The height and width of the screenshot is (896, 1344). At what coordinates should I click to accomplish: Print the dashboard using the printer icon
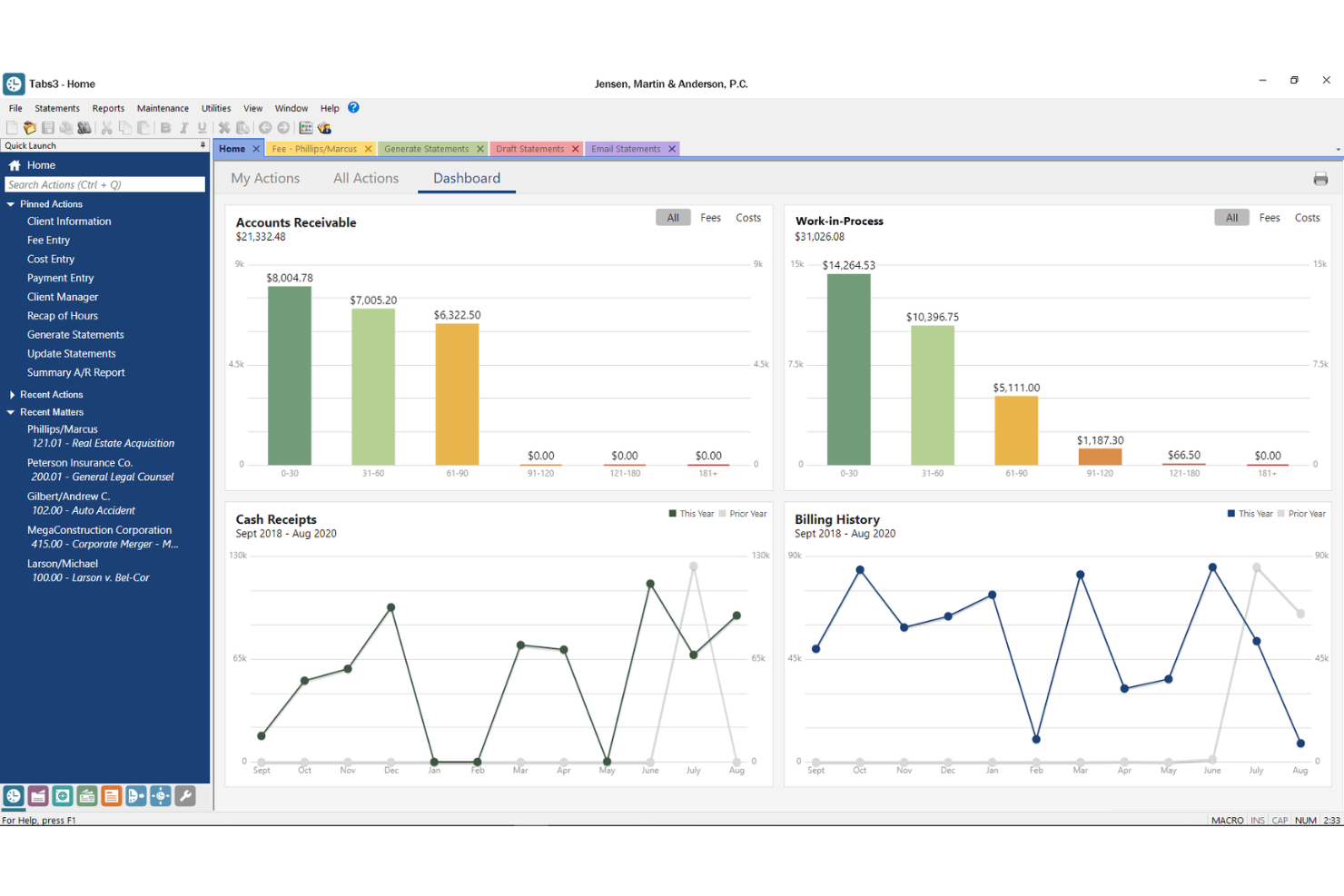(x=1320, y=179)
